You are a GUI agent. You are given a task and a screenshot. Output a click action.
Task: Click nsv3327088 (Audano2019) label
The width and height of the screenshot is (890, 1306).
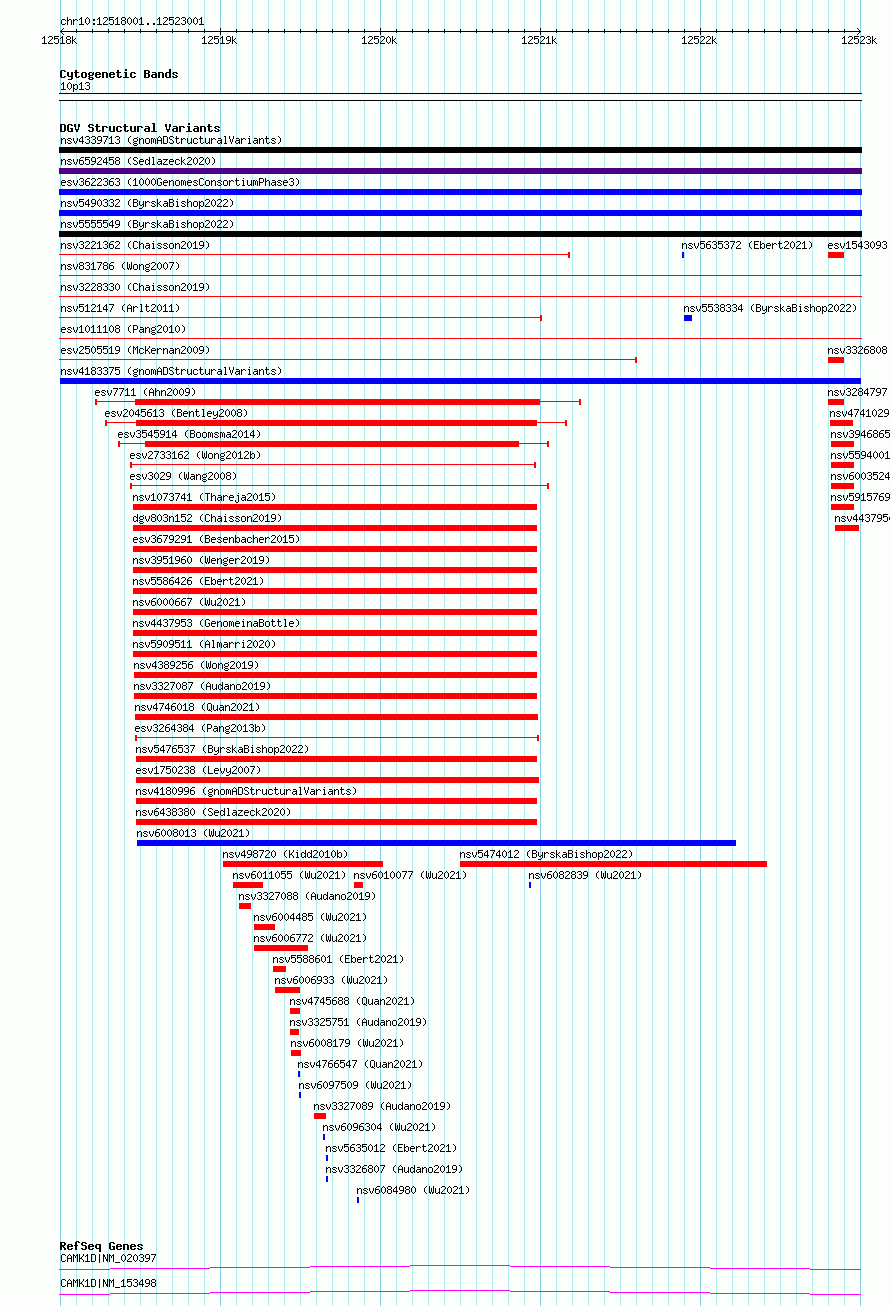coord(307,896)
